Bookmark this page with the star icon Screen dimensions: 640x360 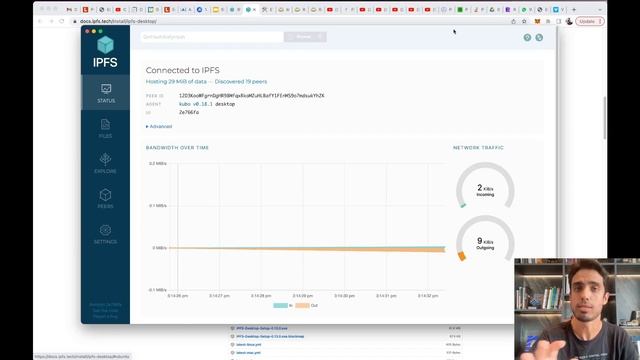524,21
